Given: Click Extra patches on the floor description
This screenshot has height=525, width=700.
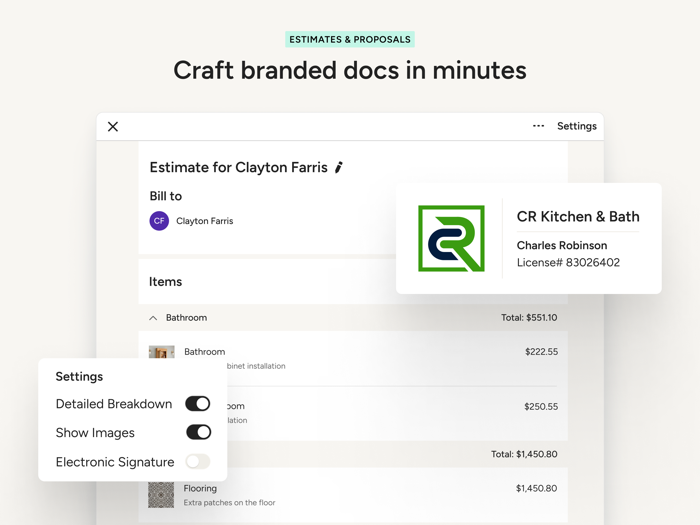Looking at the screenshot, I should [x=229, y=503].
